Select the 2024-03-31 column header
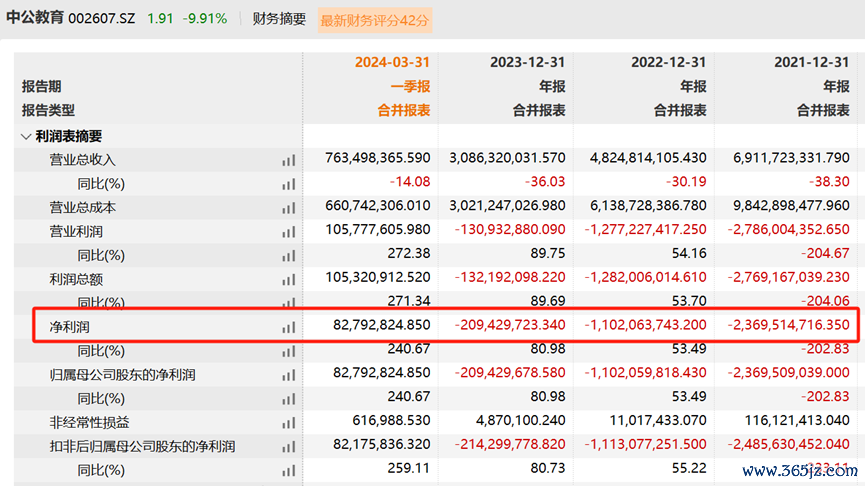Screen dimensions: 865x486 [392, 62]
